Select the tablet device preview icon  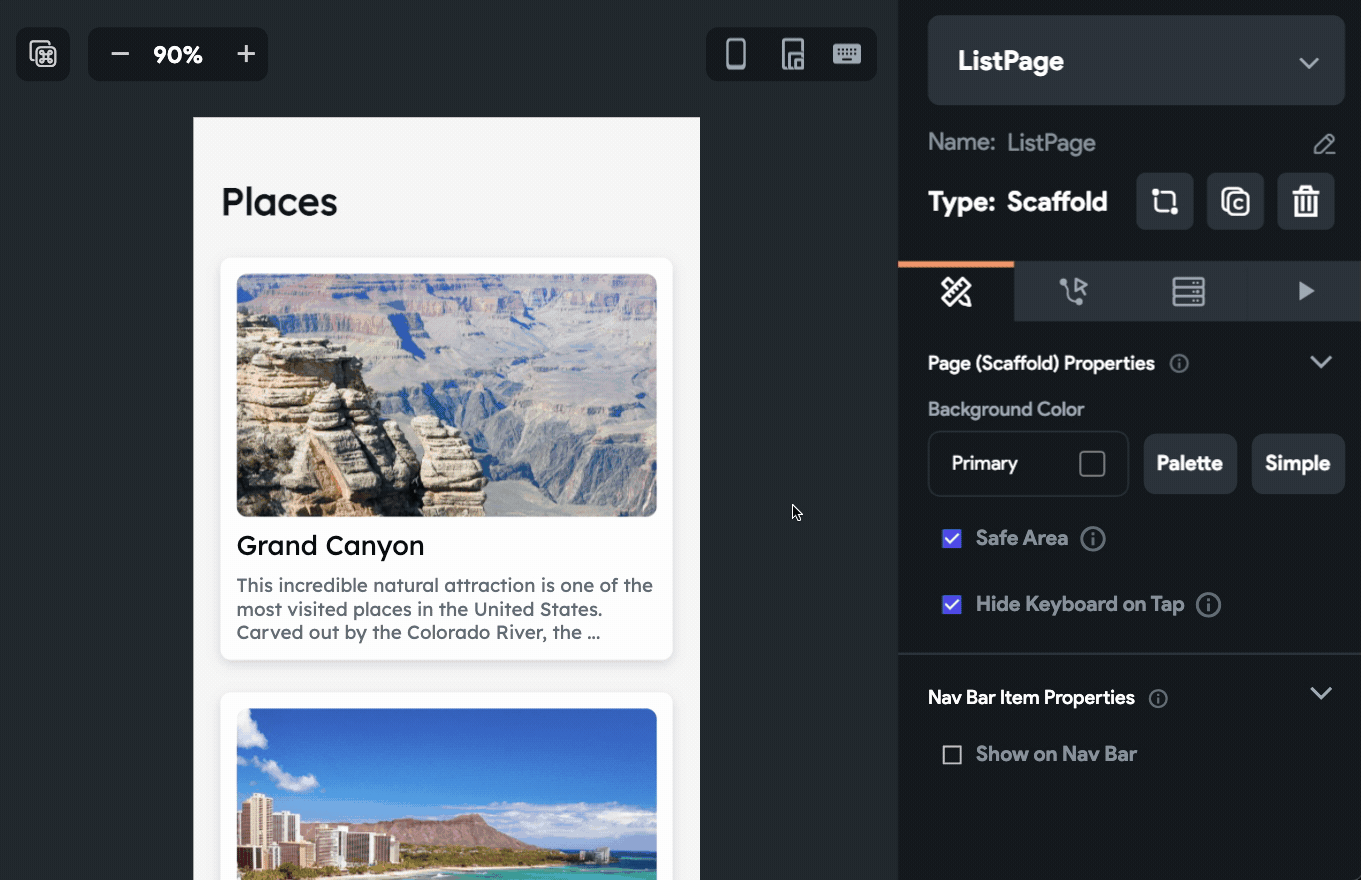pyautogui.click(x=792, y=54)
